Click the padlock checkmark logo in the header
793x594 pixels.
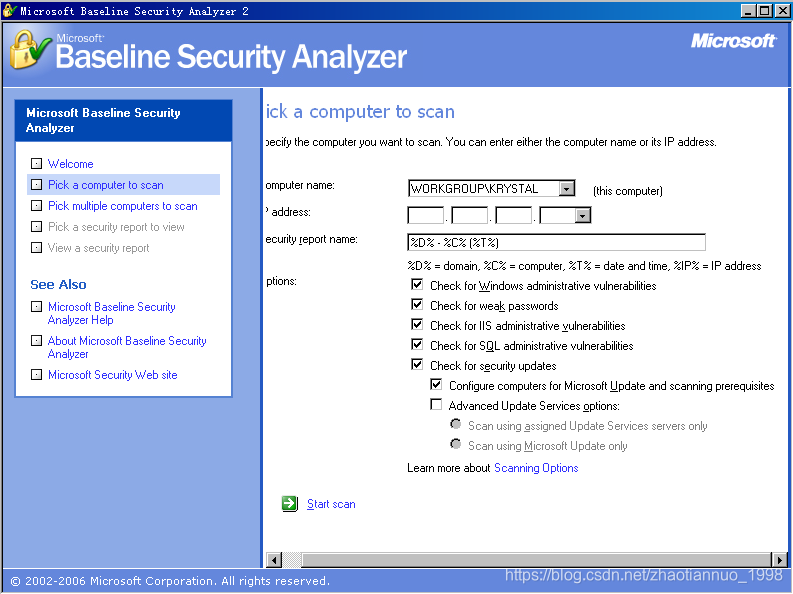point(29,50)
